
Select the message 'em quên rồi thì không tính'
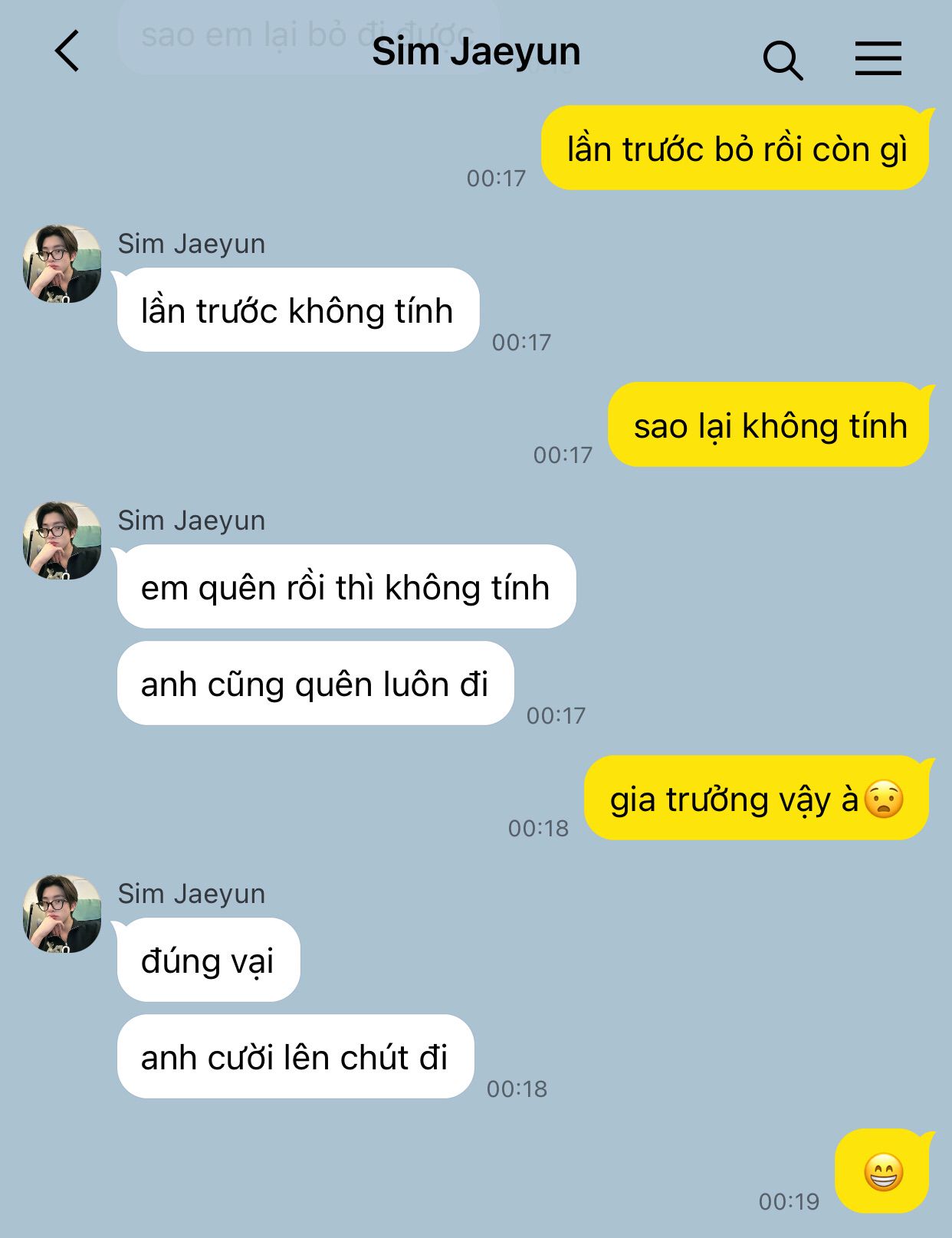click(346, 586)
